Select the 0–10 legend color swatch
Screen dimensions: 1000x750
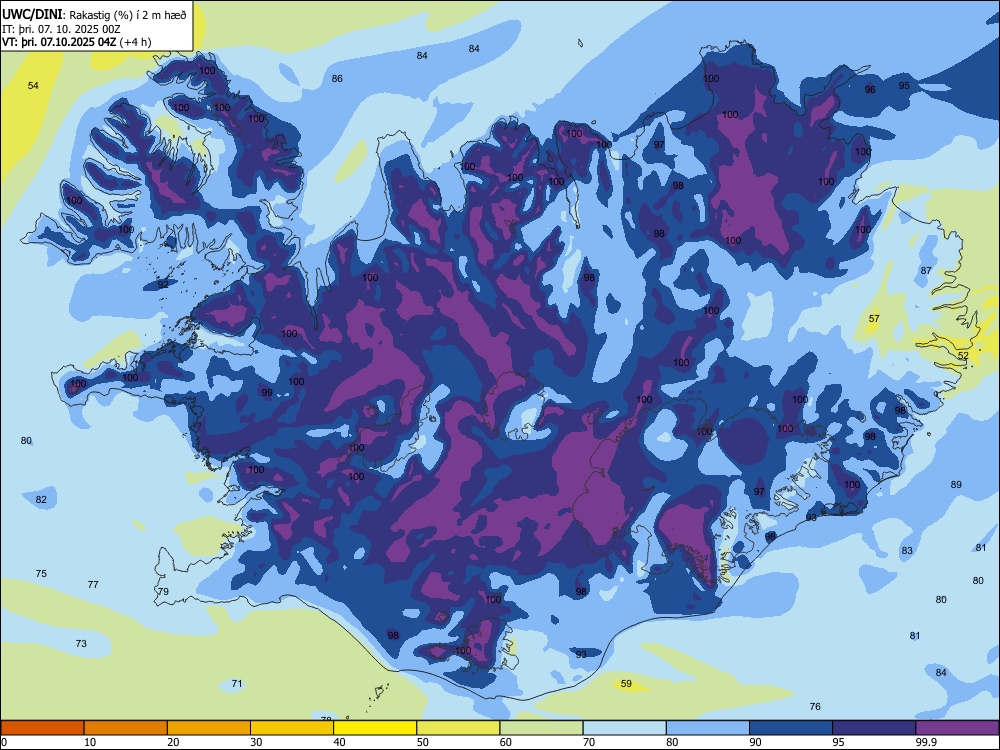42,728
